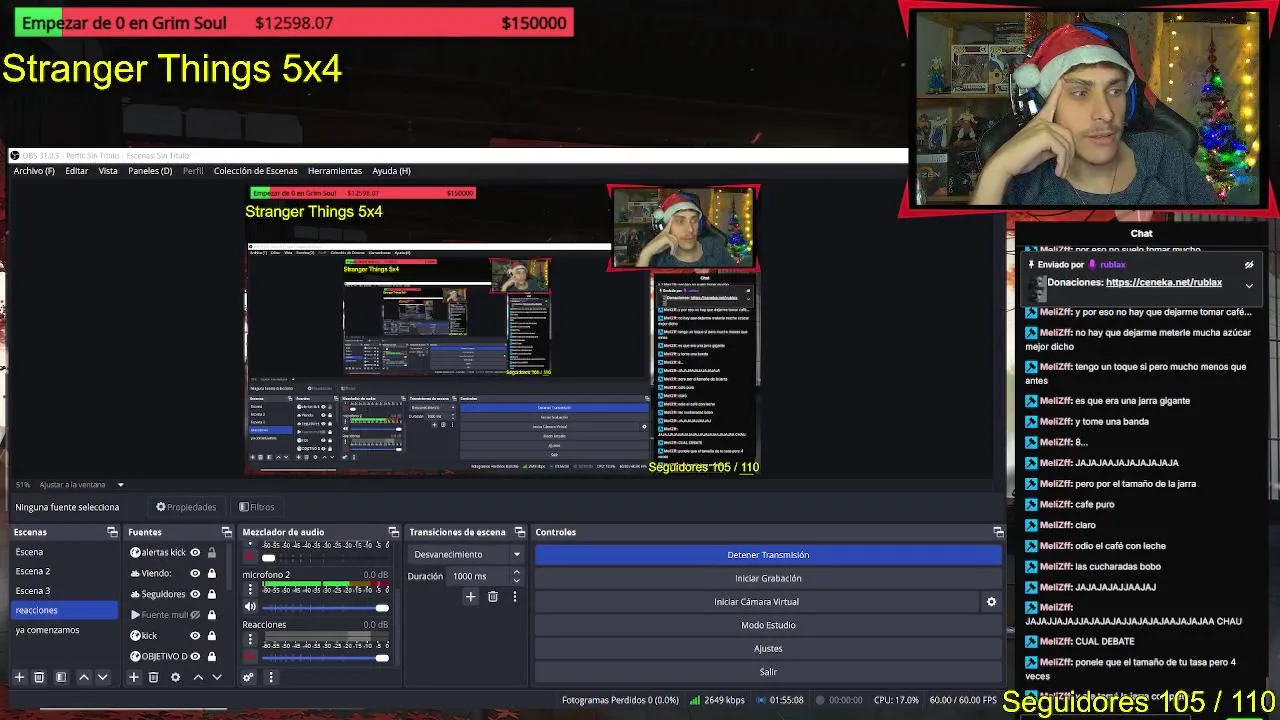Viewport: 1280px width, 720px height.
Task: Toggle visibility of OBJETIVO D source
Action: click(195, 656)
